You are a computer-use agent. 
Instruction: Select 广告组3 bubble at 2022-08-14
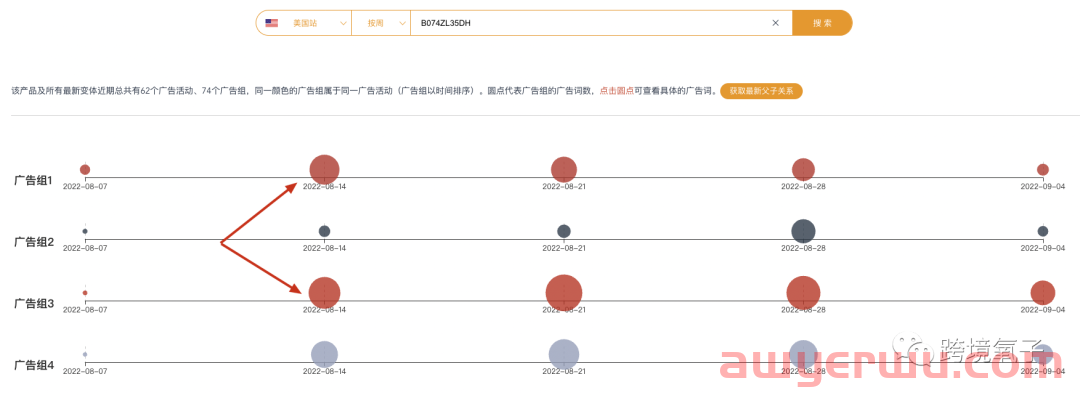coord(324,293)
